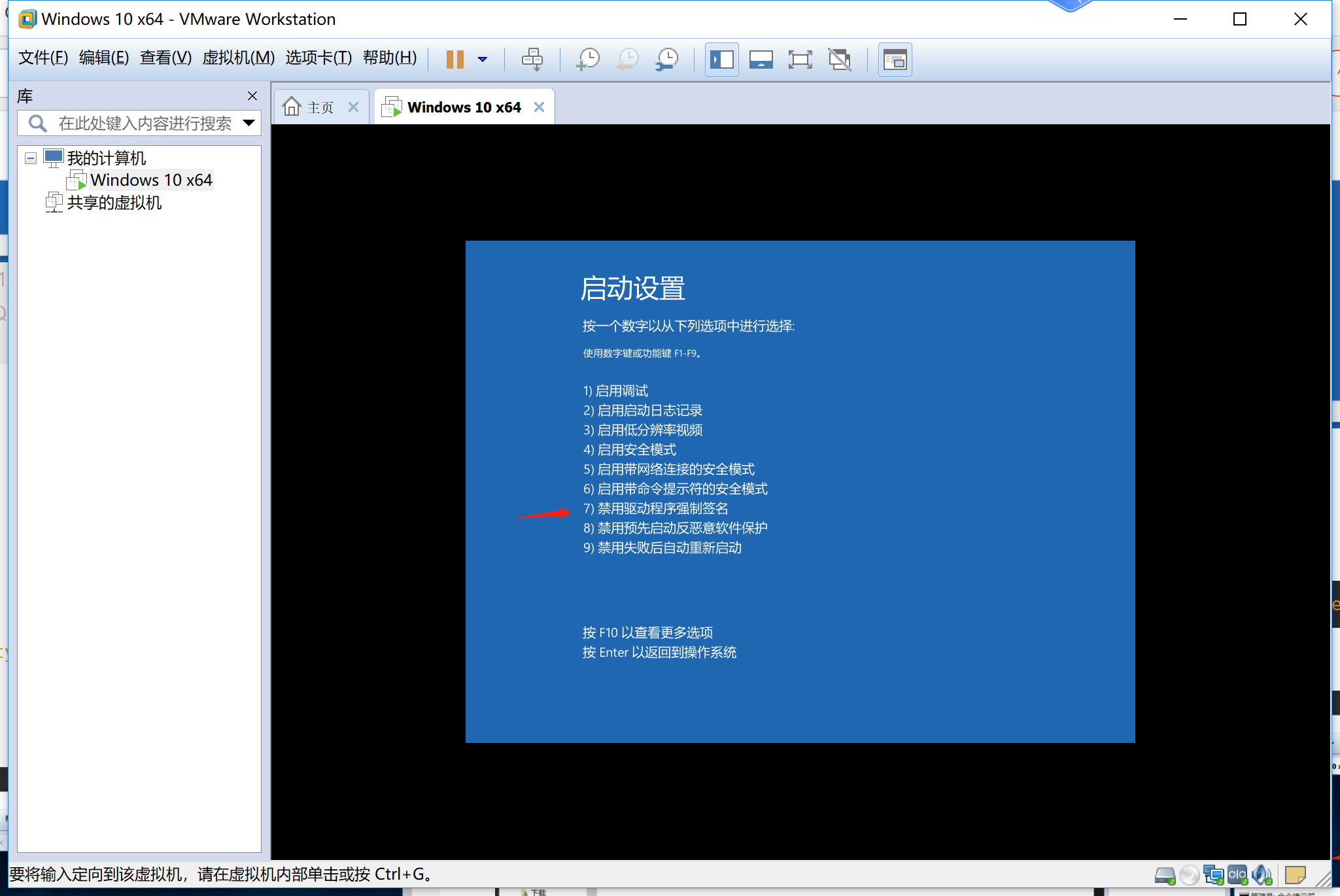The image size is (1340, 896).
Task: Select 共享的虚拟机 in library
Action: [114, 203]
